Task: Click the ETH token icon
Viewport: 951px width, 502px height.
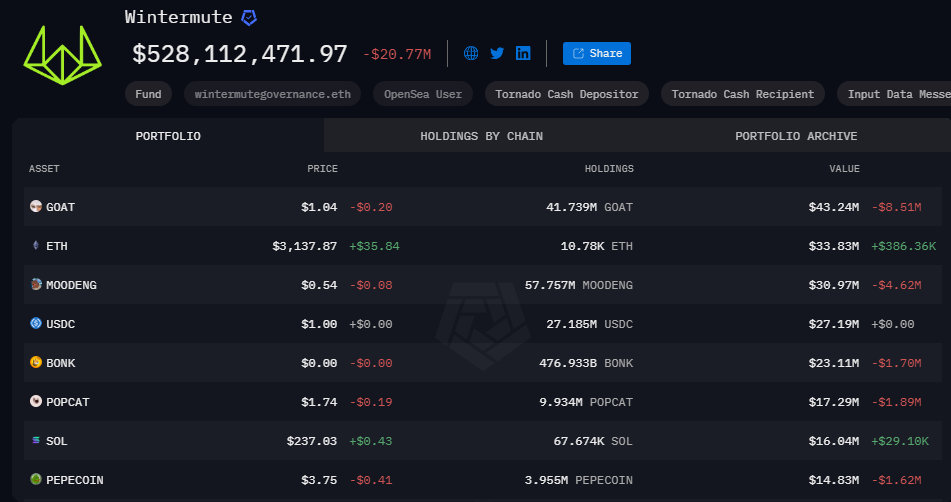Action: click(36, 246)
